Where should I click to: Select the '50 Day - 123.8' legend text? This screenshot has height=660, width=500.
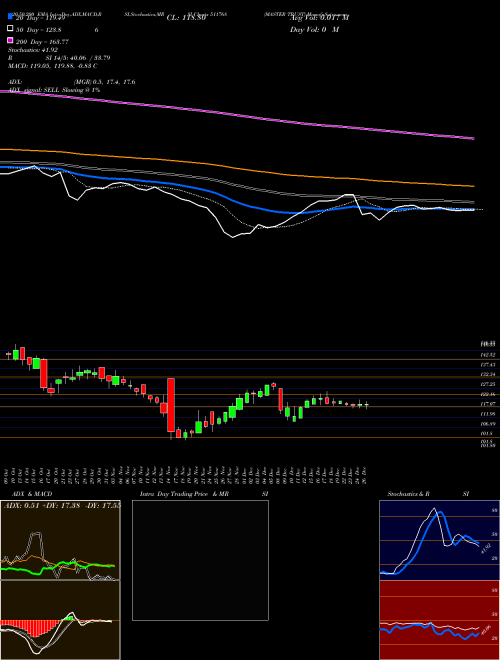click(39, 30)
